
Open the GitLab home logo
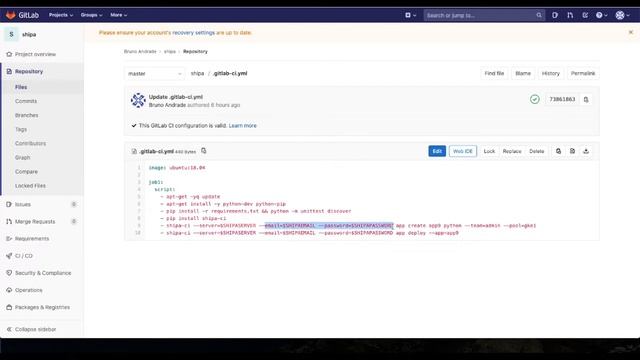(22, 15)
